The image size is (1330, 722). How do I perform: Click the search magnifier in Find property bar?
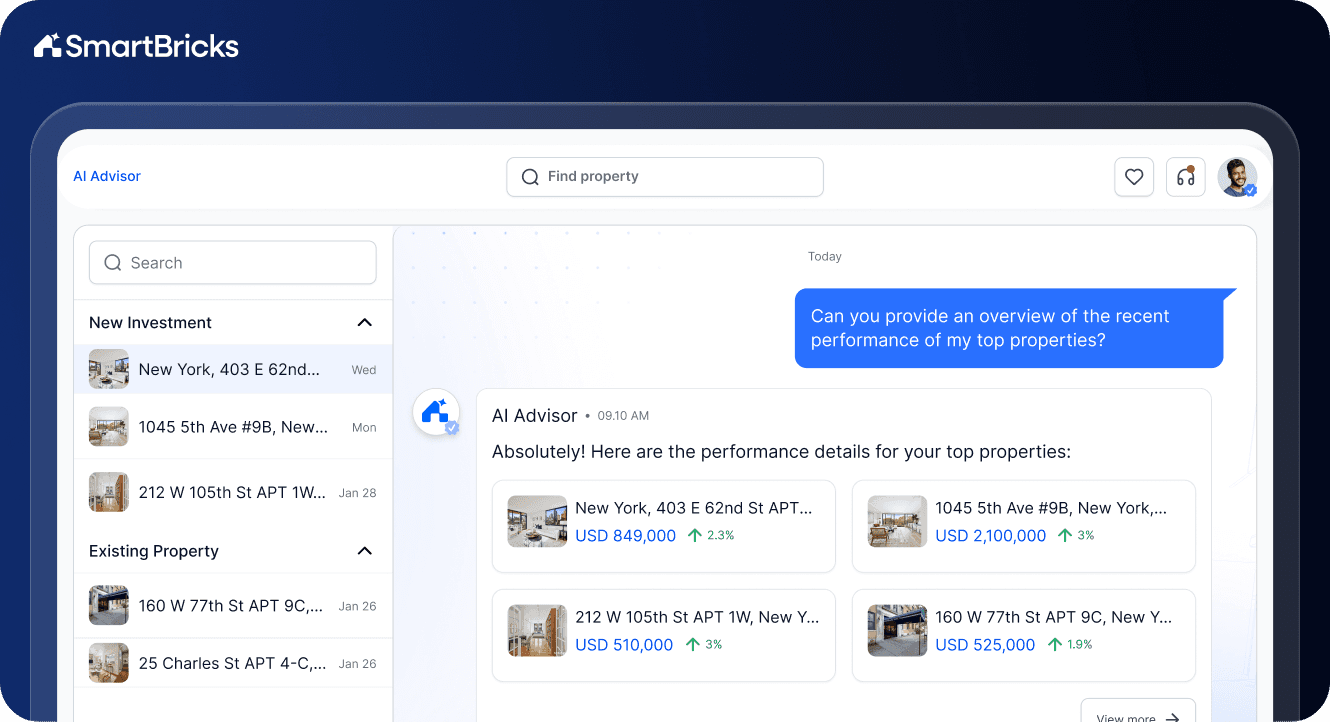530,176
